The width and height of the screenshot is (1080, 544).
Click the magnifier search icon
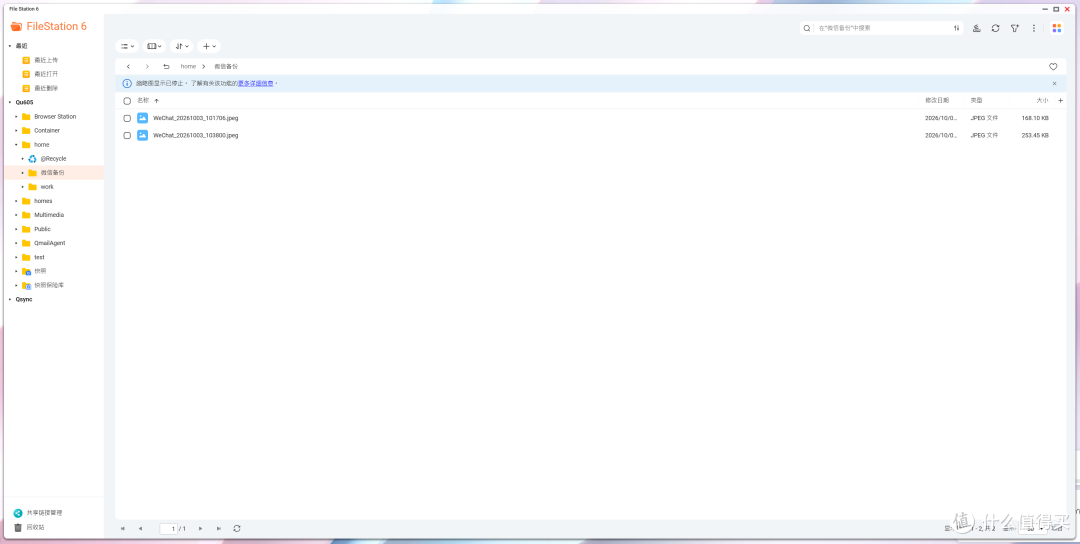point(807,28)
